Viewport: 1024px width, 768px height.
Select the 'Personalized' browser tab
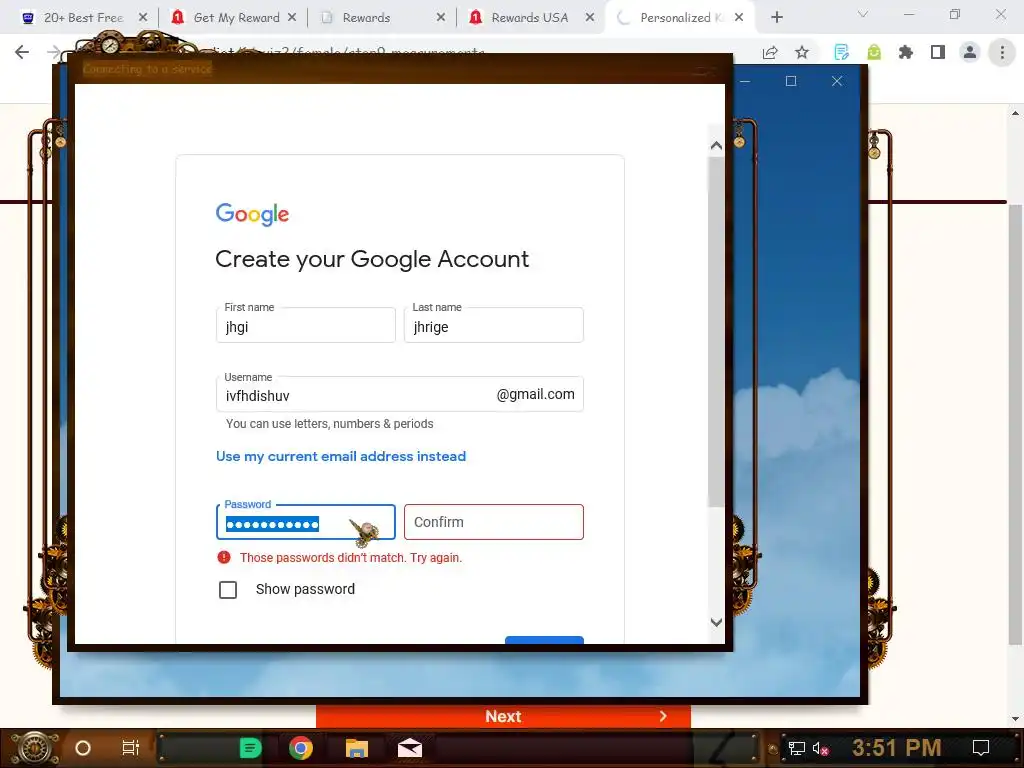(x=681, y=18)
